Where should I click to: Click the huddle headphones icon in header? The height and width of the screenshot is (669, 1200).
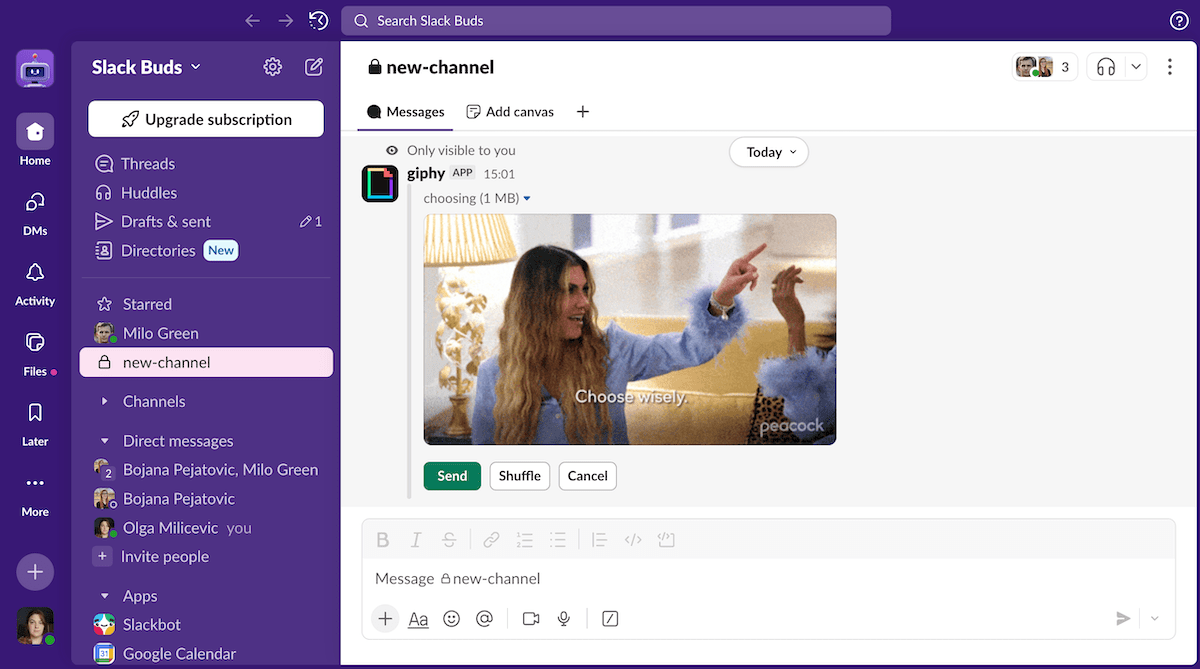coord(1105,67)
